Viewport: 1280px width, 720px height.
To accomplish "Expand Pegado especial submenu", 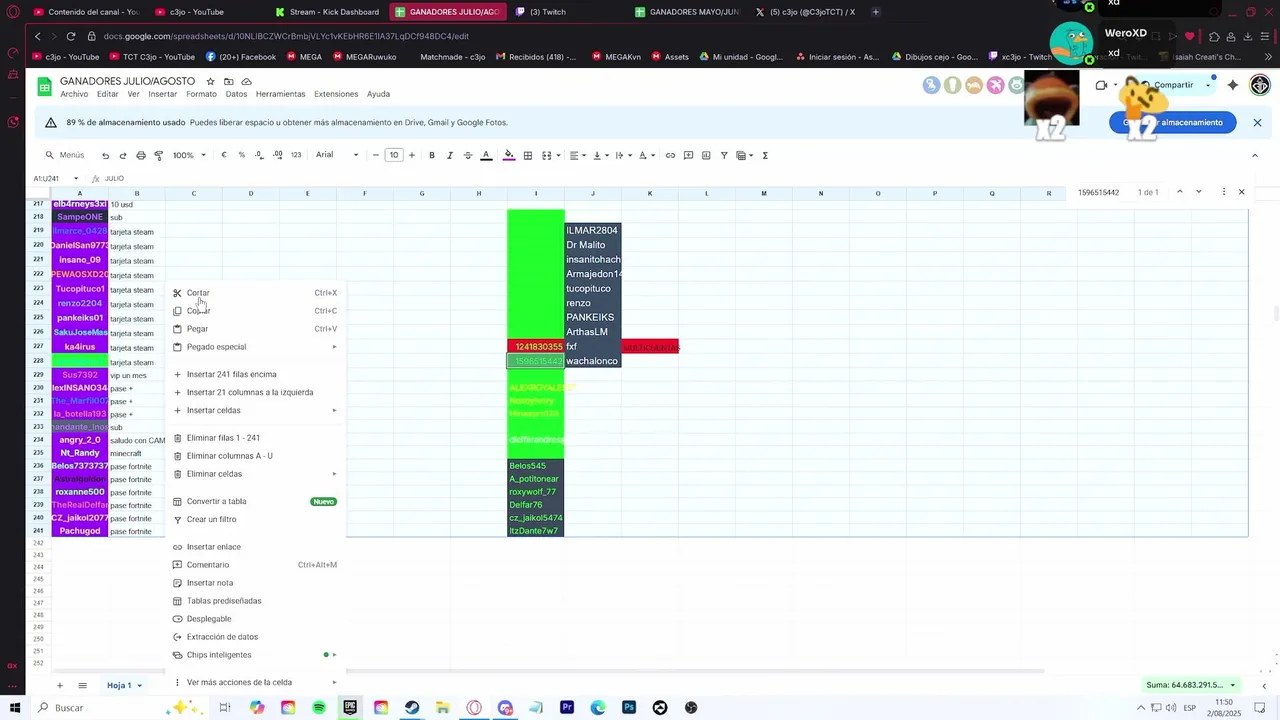I will point(255,347).
